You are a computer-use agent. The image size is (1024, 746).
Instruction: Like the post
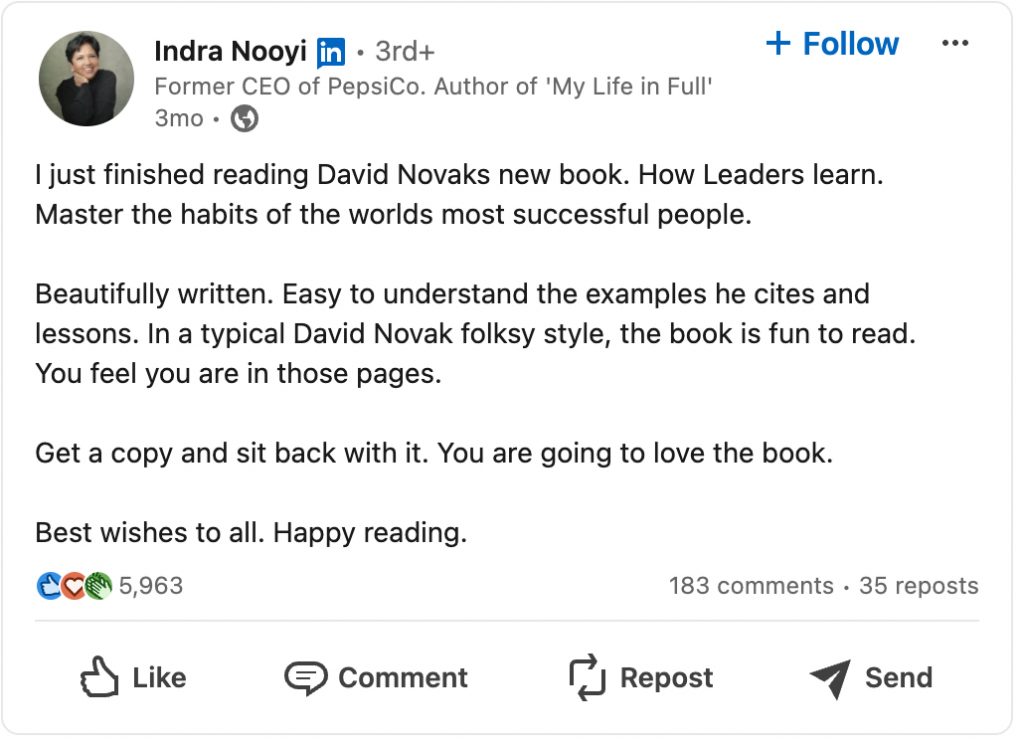[x=133, y=678]
